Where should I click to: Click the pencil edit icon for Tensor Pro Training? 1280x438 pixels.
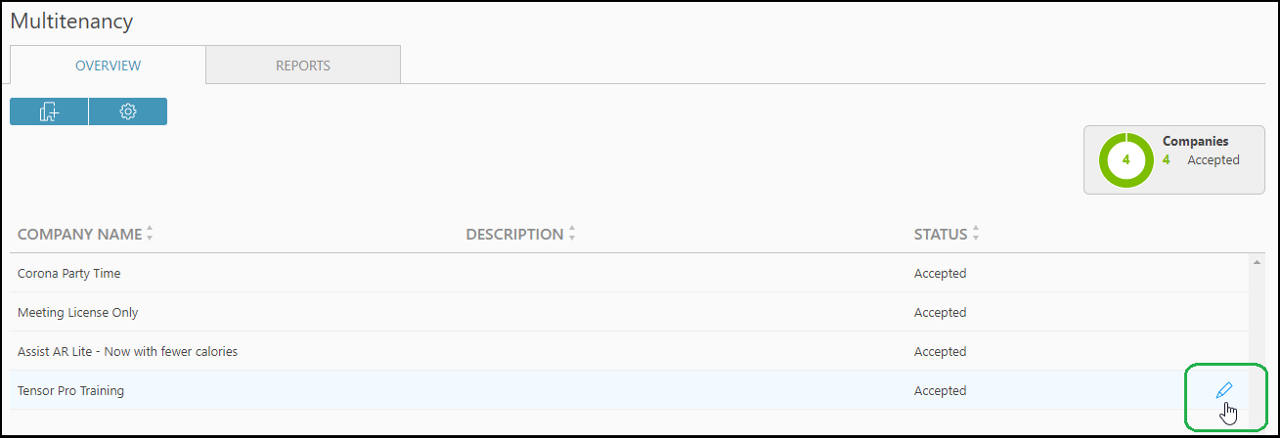click(x=1224, y=391)
